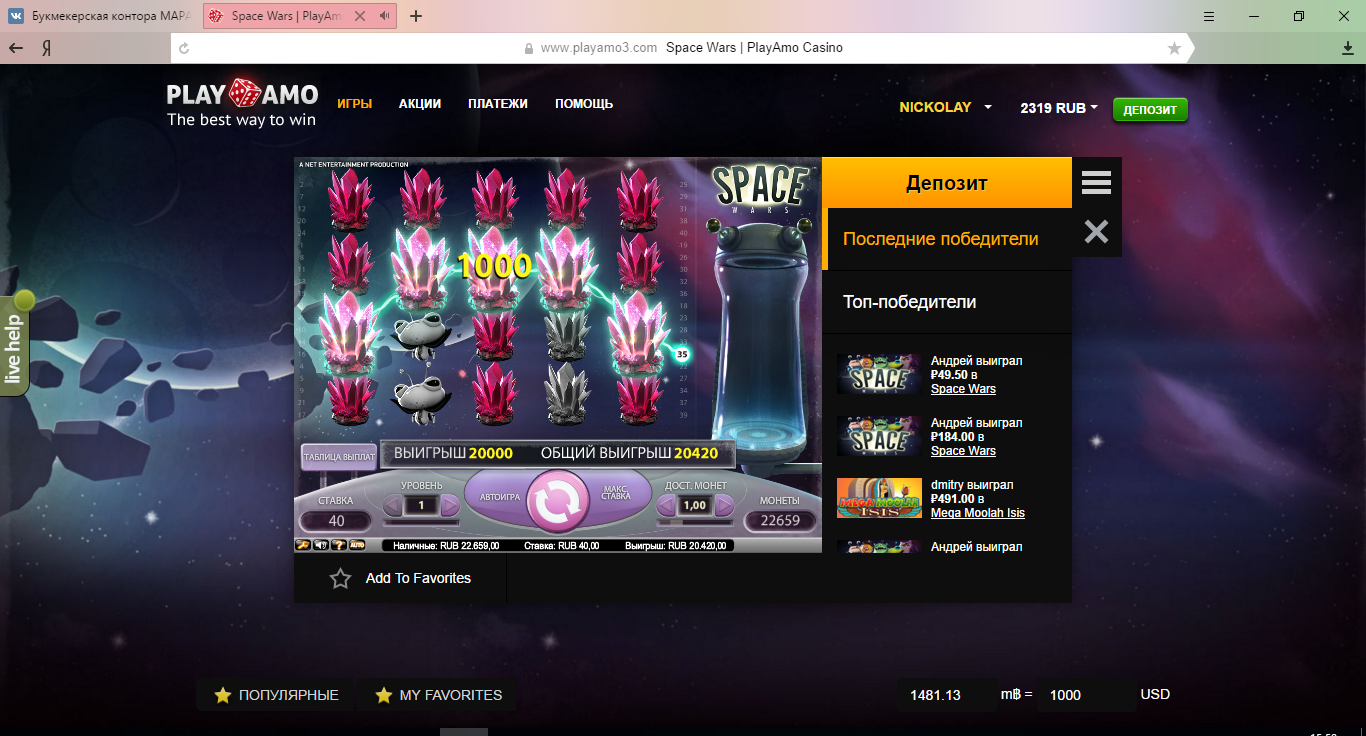The image size is (1366, 736).
Task: Open the hamburger menu beside the Депозит panel
Action: coord(1096,182)
